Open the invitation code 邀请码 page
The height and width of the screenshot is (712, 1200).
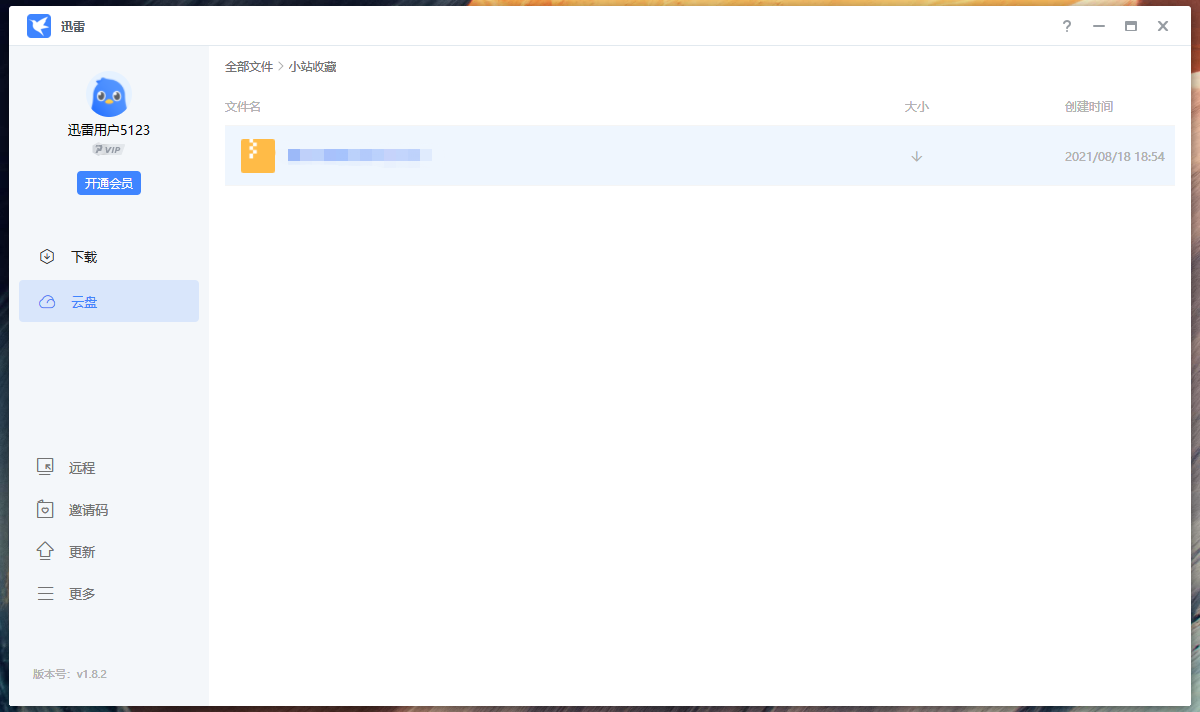click(x=86, y=510)
